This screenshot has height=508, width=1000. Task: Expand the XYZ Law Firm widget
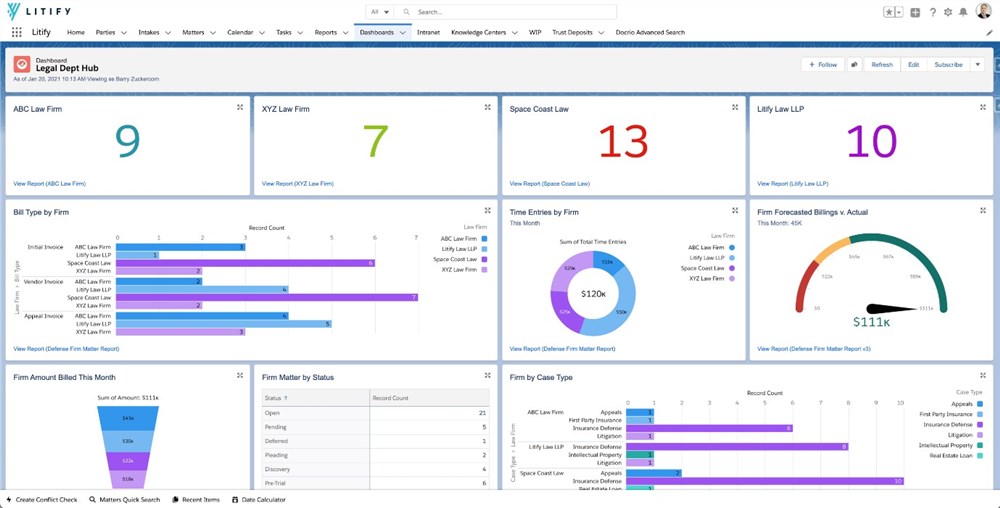click(x=487, y=107)
